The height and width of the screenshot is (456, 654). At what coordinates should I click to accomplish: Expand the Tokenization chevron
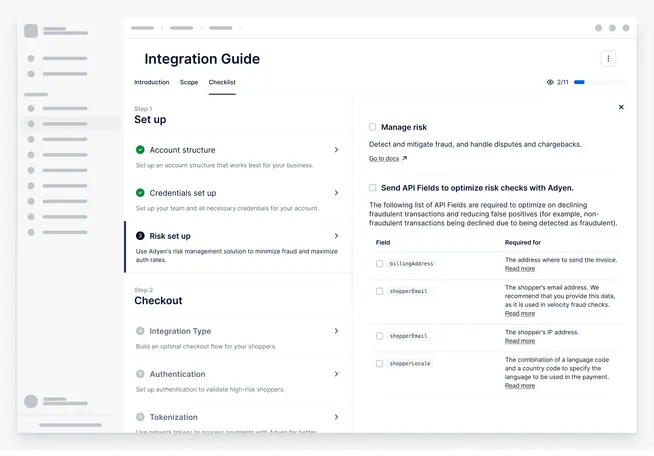coord(336,417)
